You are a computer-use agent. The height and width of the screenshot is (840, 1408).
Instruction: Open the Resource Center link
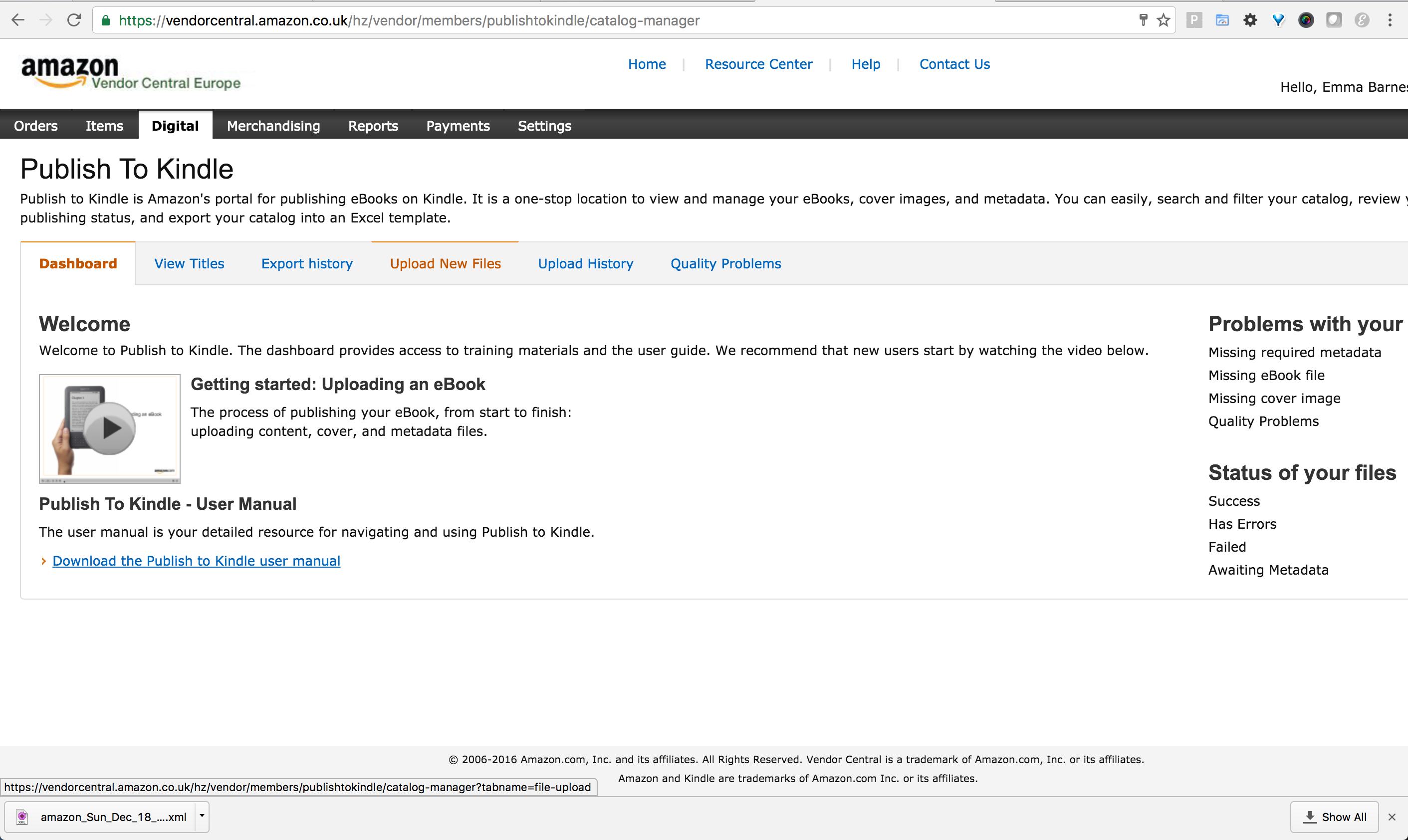(758, 64)
